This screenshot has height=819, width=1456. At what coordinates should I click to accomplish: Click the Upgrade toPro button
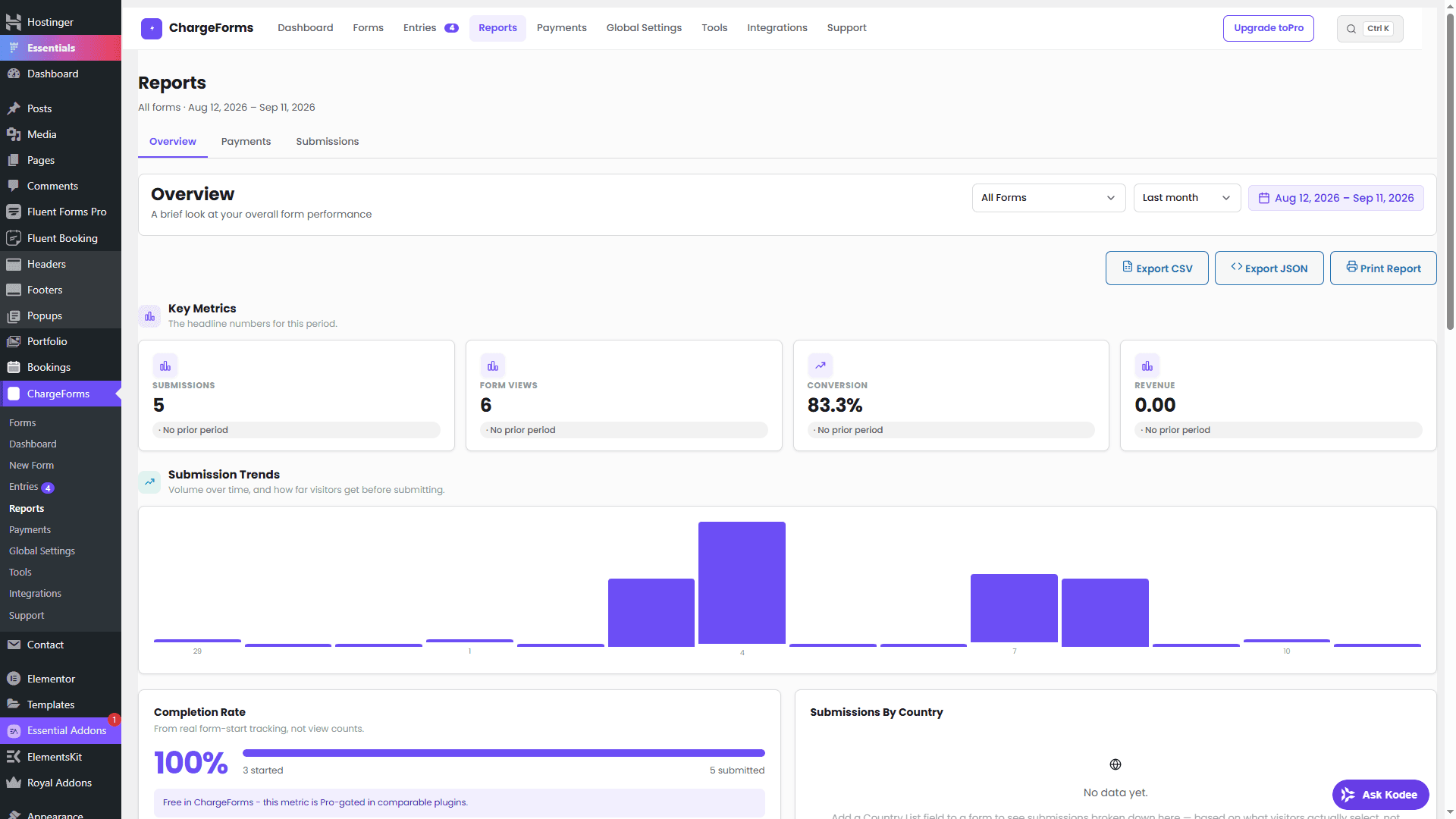click(1269, 28)
